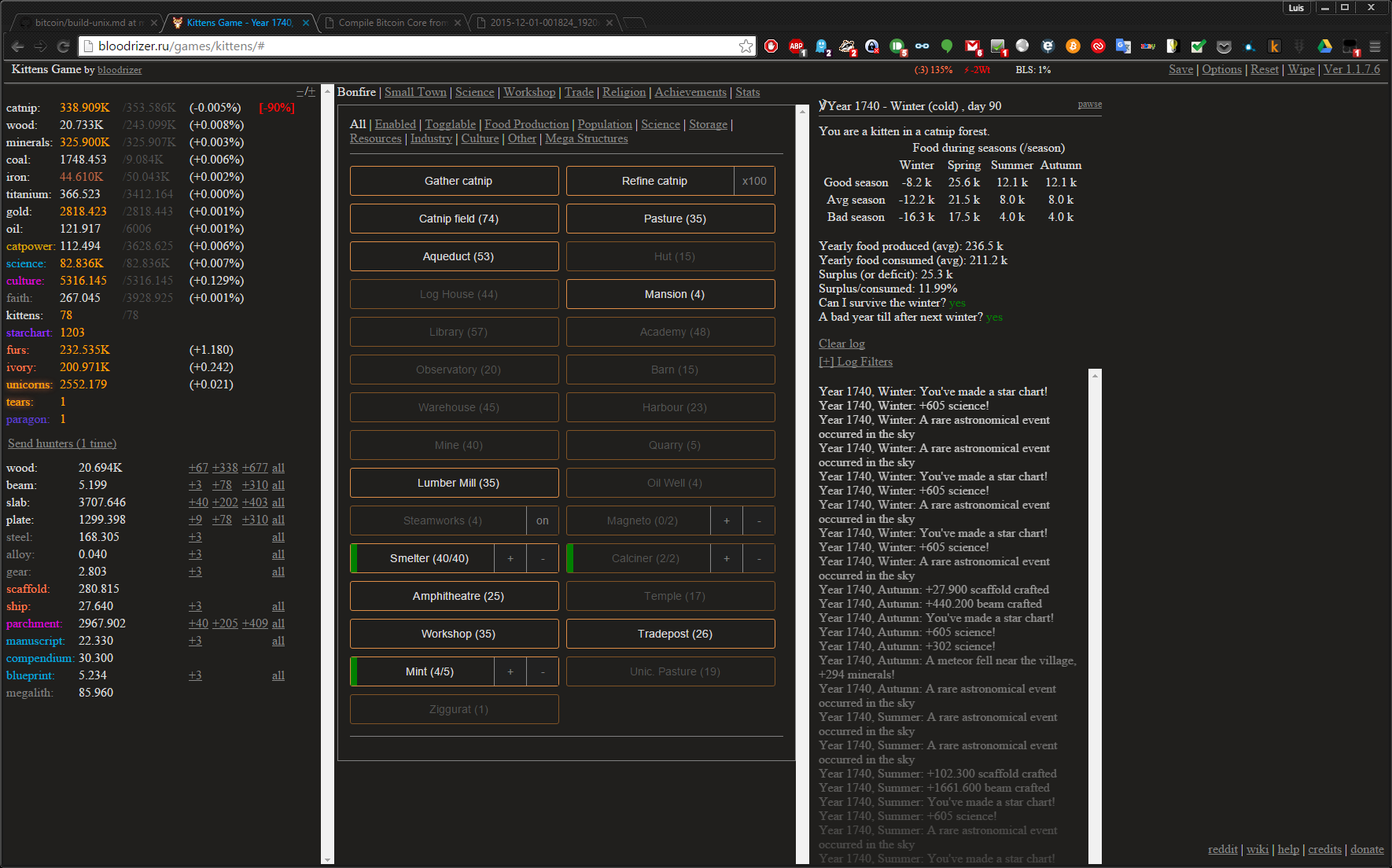Increase active Smelters with the plus button
Screen dimensions: 1392x868
click(510, 558)
